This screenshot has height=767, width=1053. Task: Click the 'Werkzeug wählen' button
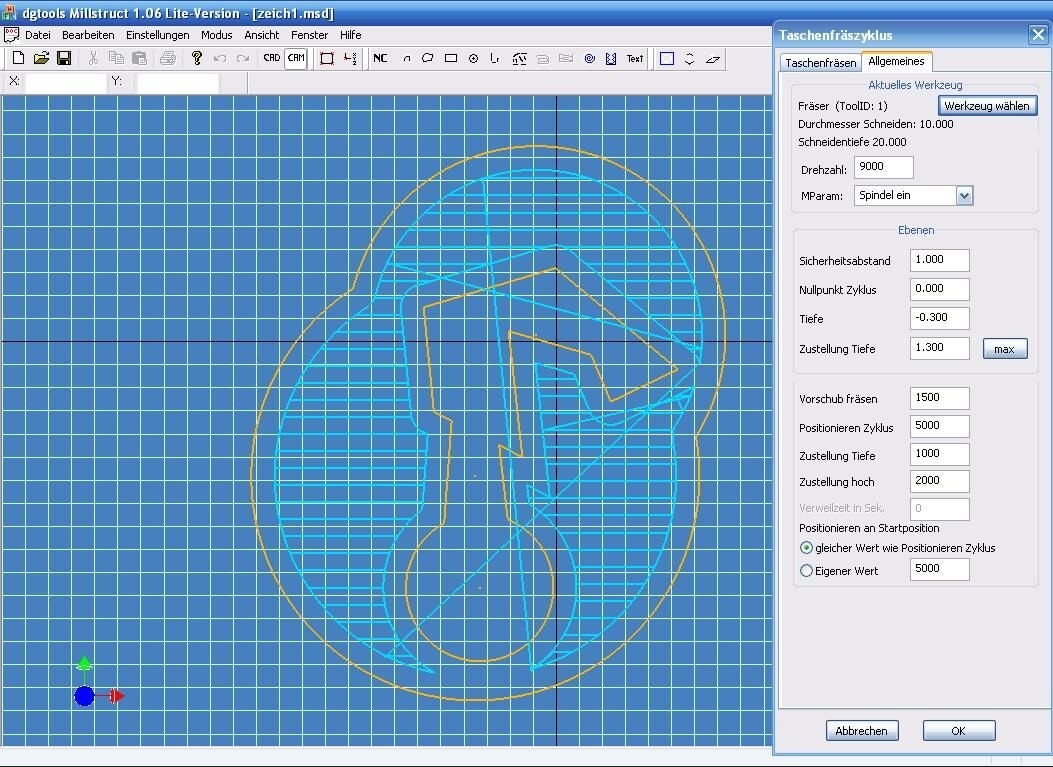(986, 106)
